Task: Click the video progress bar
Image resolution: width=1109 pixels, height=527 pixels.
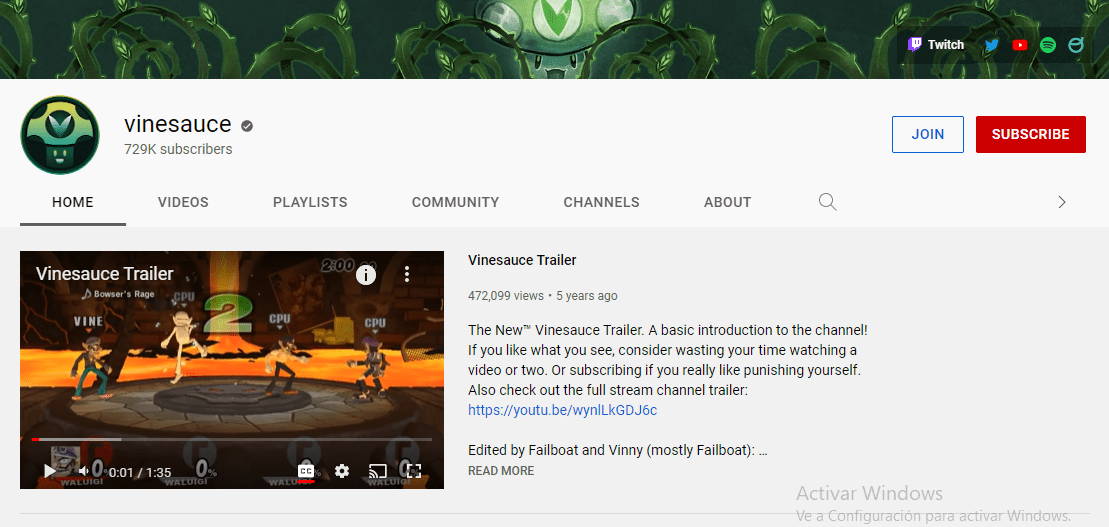Action: pos(232,439)
